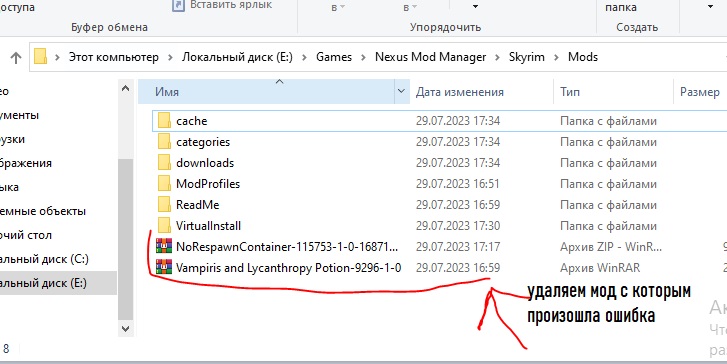Select the cache folder name

click(x=191, y=121)
